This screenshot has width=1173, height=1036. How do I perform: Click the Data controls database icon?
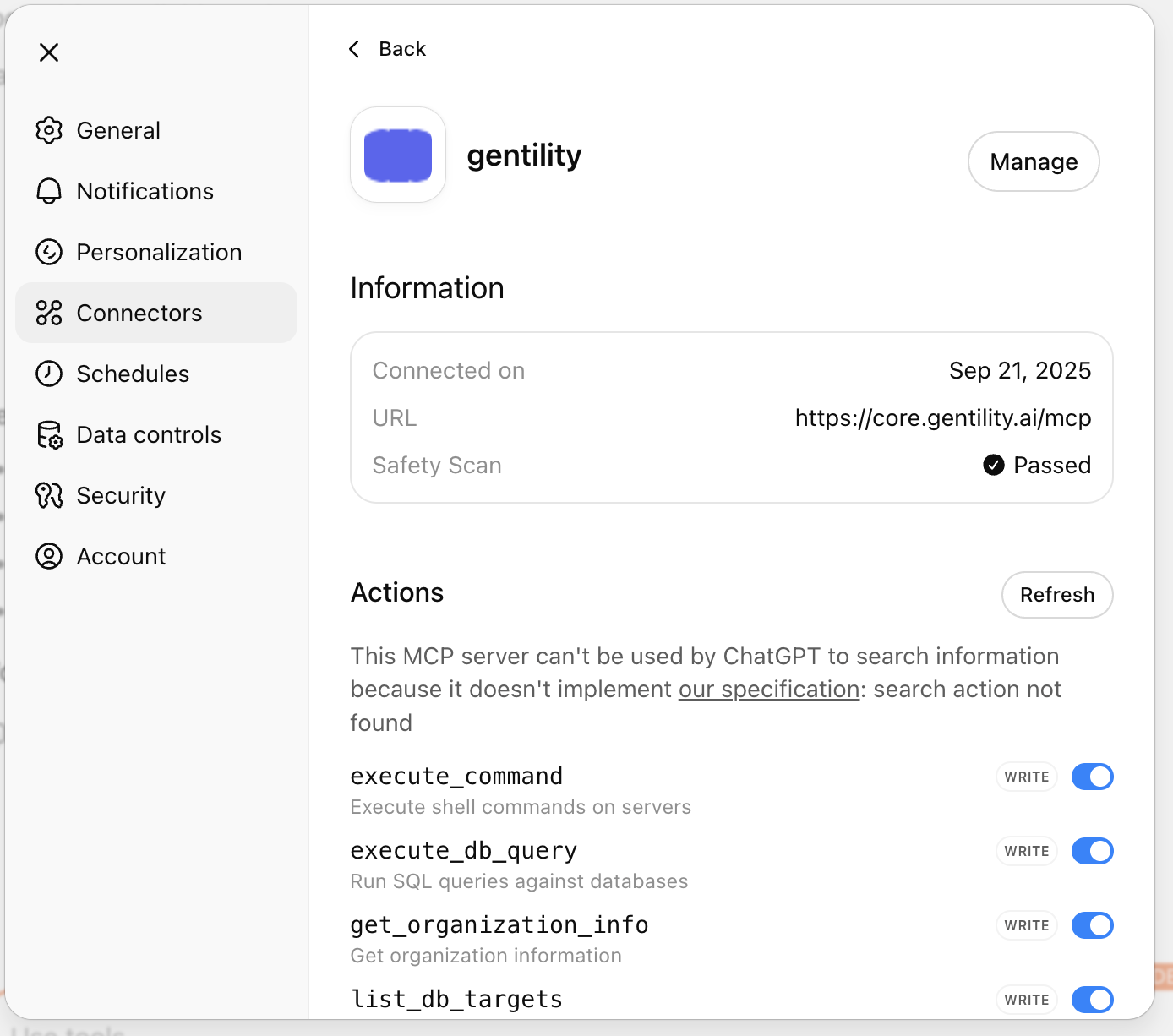point(49,434)
